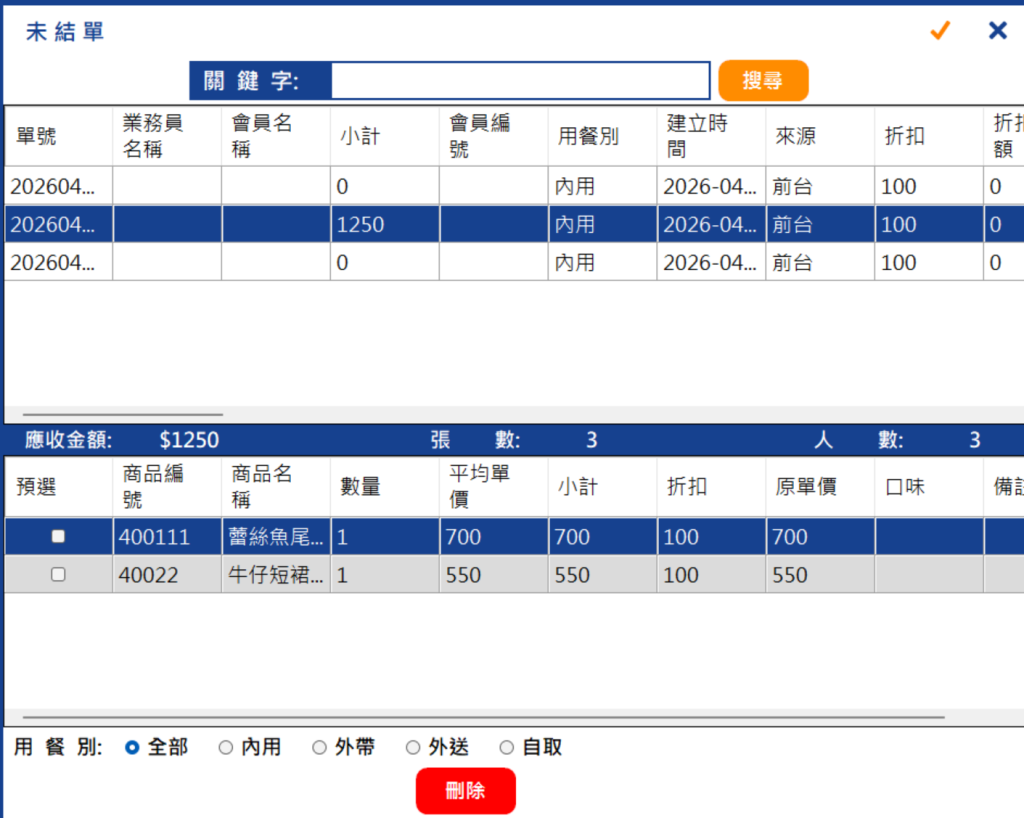The width and height of the screenshot is (1024, 818).
Task: Click the item list horizontal scrollbar
Action: tap(483, 717)
